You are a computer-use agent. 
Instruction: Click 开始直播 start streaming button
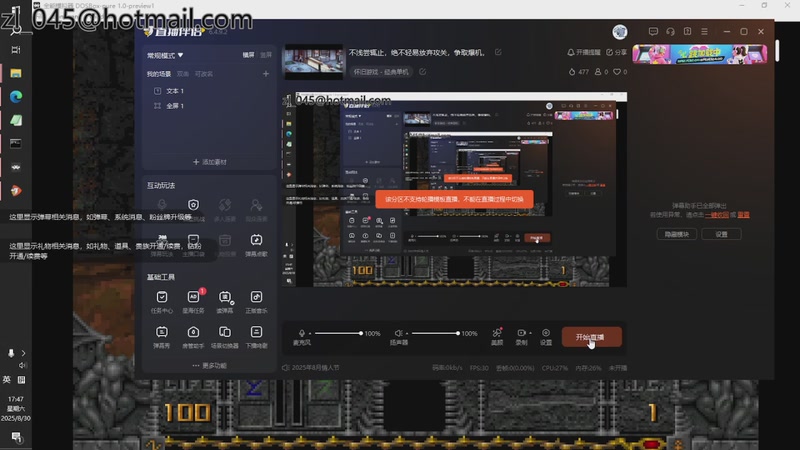[591, 337]
